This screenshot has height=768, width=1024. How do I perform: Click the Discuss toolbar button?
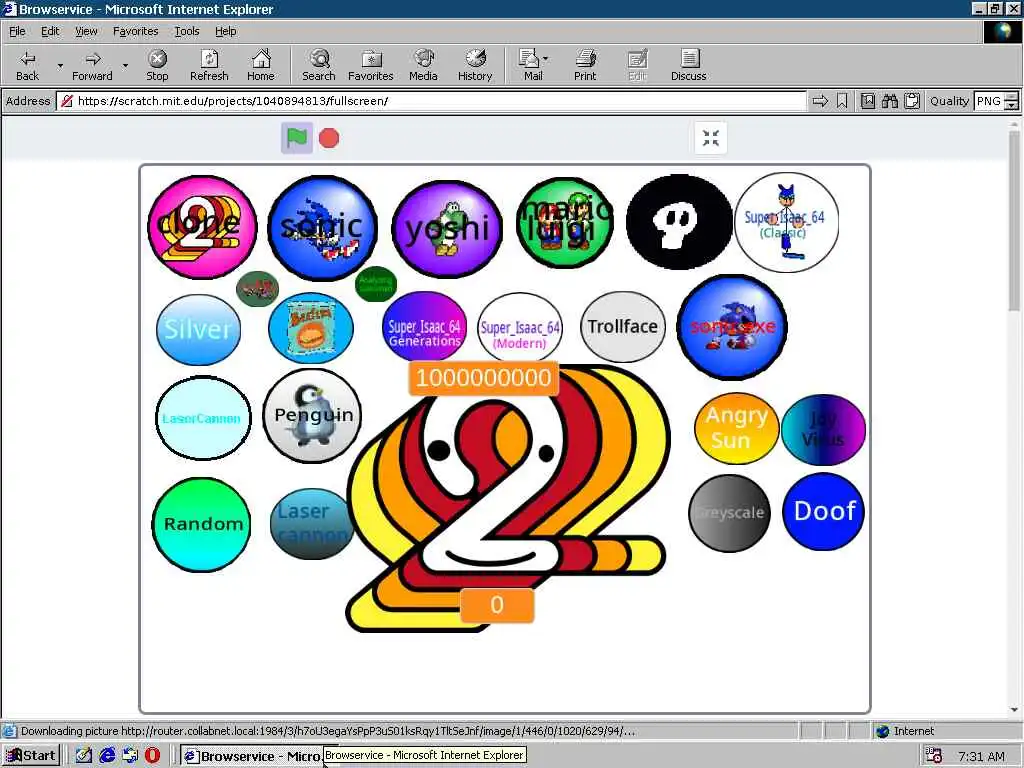688,65
